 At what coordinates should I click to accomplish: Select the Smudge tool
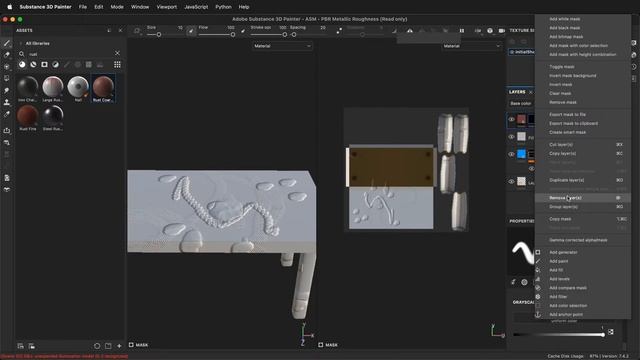point(7,90)
